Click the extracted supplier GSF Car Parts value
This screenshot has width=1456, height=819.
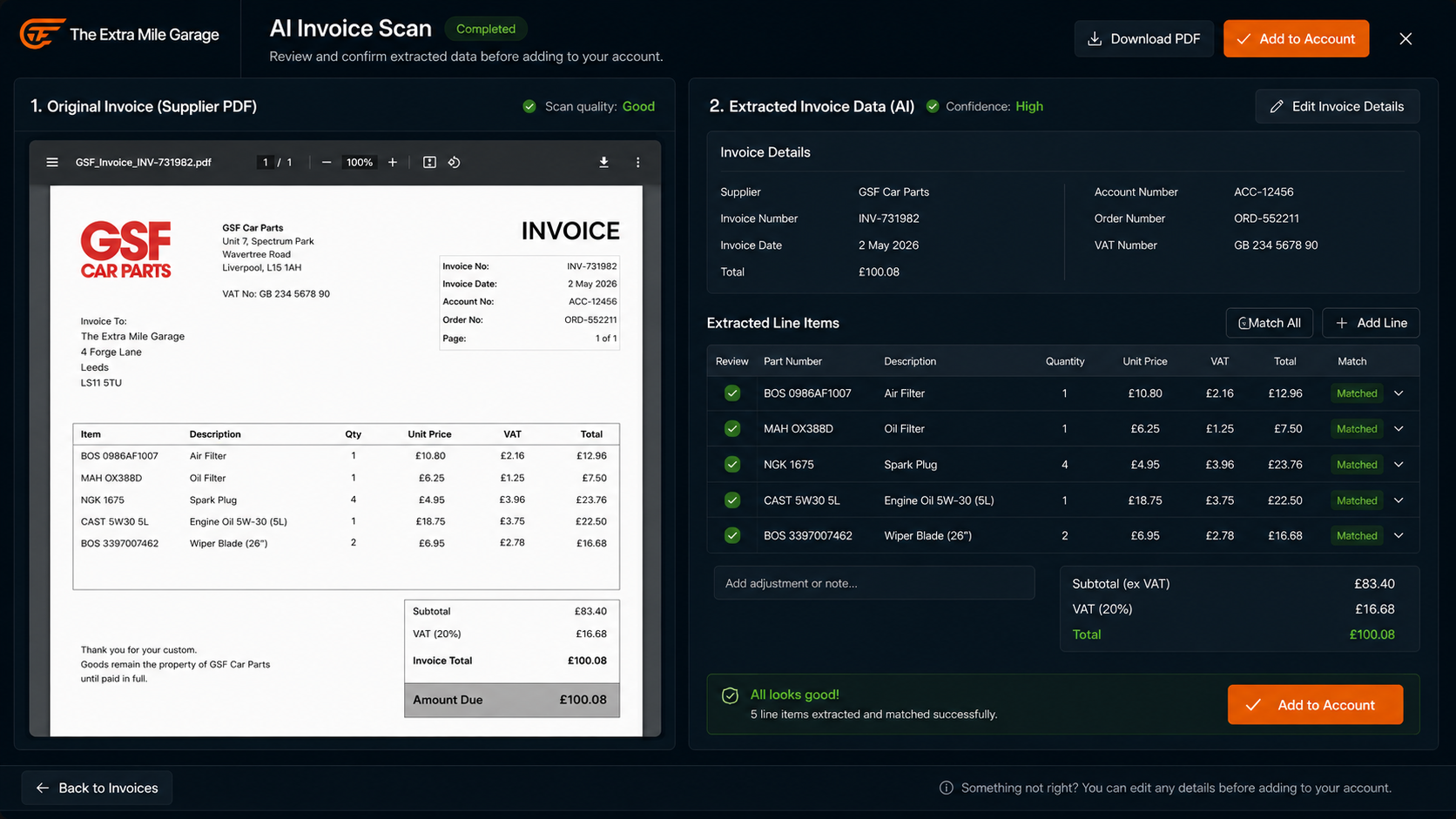pyautogui.click(x=893, y=192)
